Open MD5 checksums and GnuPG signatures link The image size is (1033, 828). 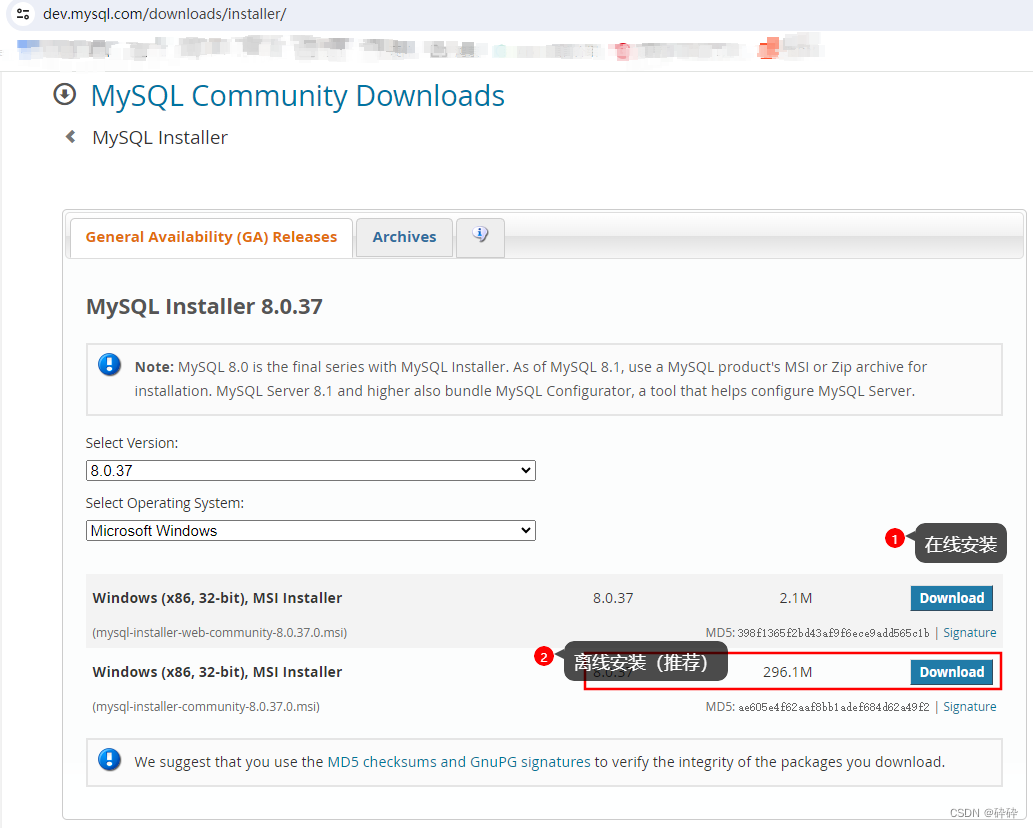(x=459, y=761)
